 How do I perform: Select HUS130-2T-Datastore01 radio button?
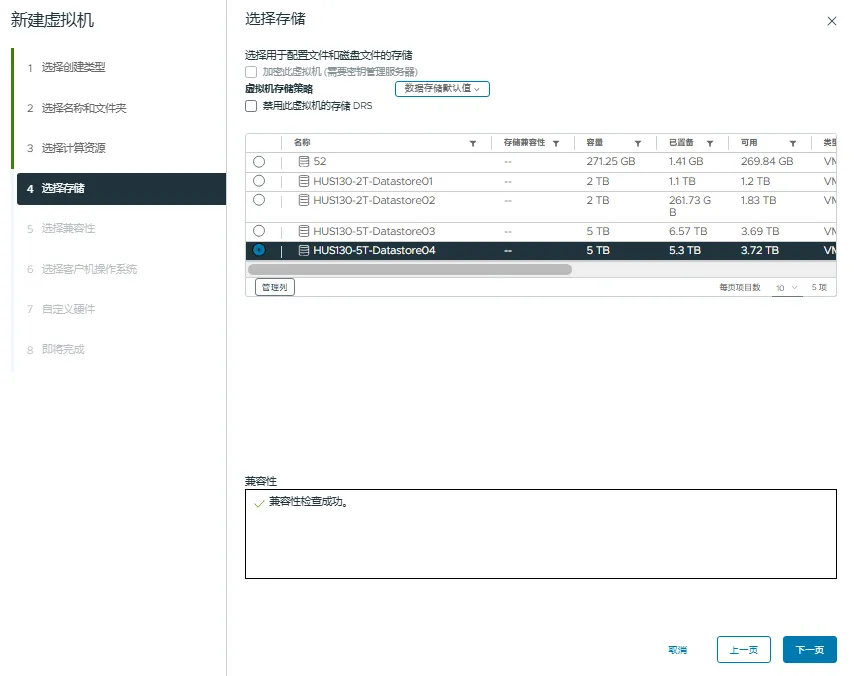(x=259, y=181)
